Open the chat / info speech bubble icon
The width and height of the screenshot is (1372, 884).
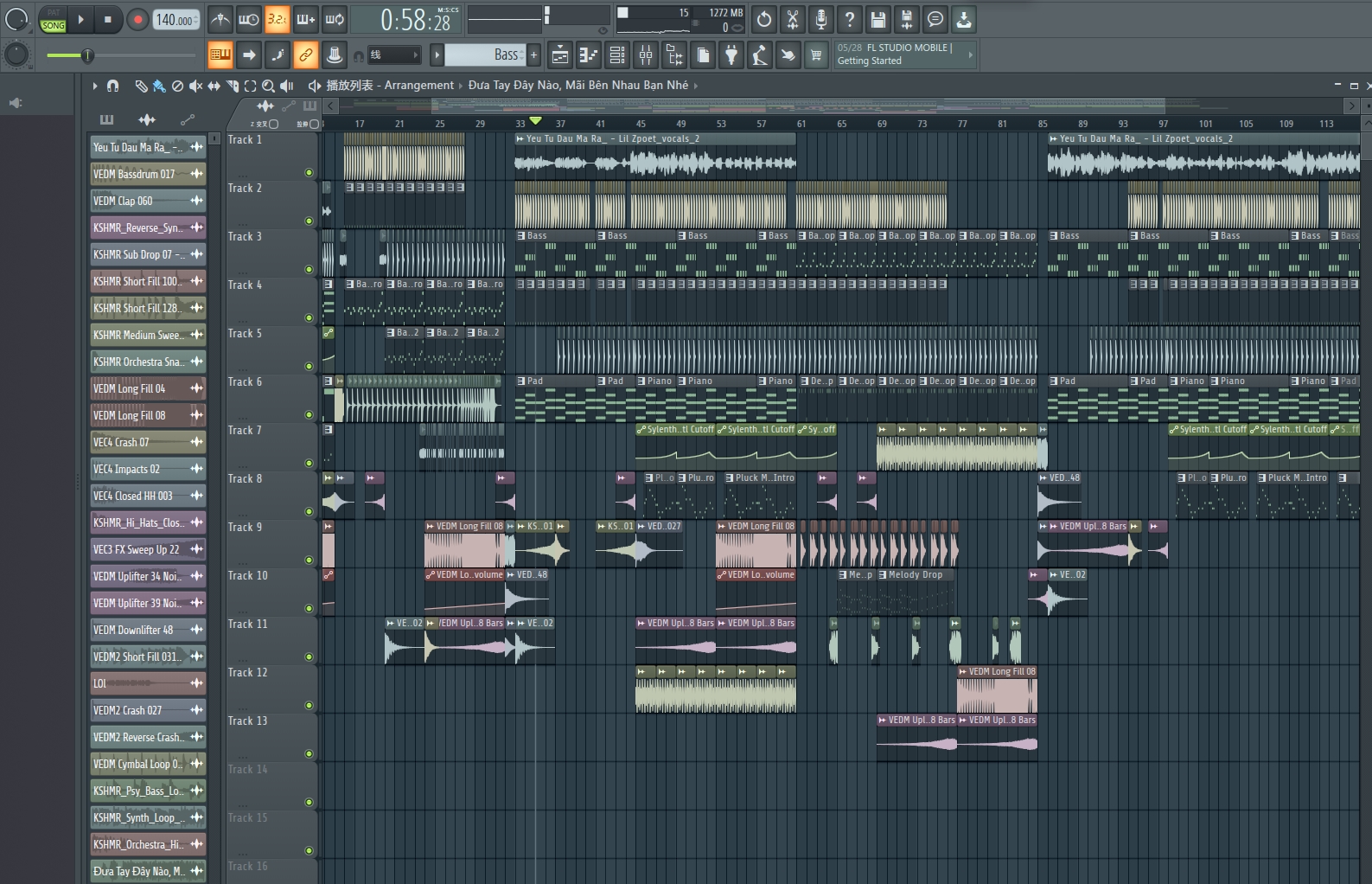point(935,19)
